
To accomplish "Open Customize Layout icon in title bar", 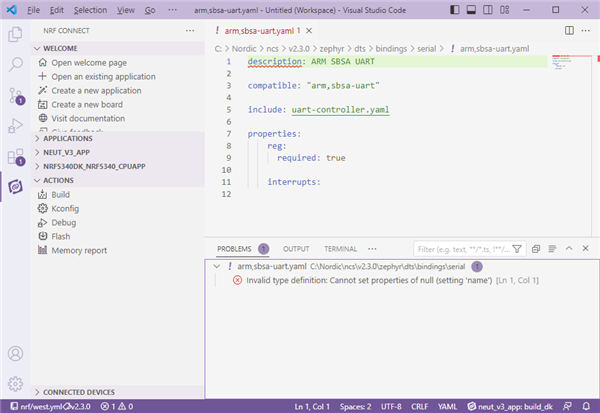I will tap(504, 10).
